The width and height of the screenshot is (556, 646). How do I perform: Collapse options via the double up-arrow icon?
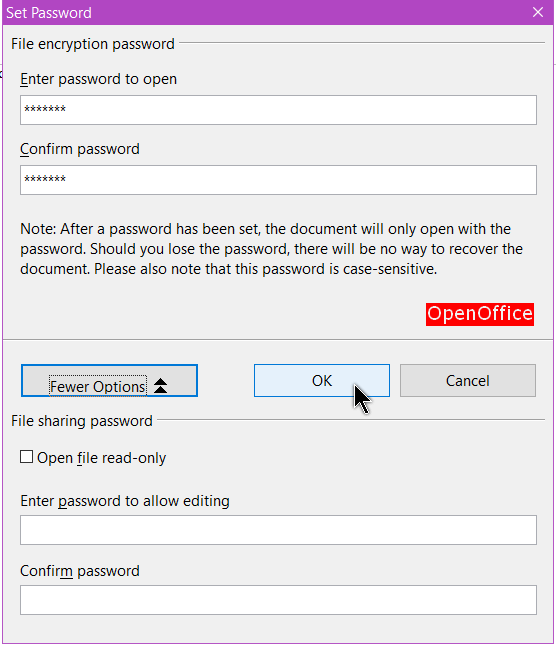click(x=160, y=386)
